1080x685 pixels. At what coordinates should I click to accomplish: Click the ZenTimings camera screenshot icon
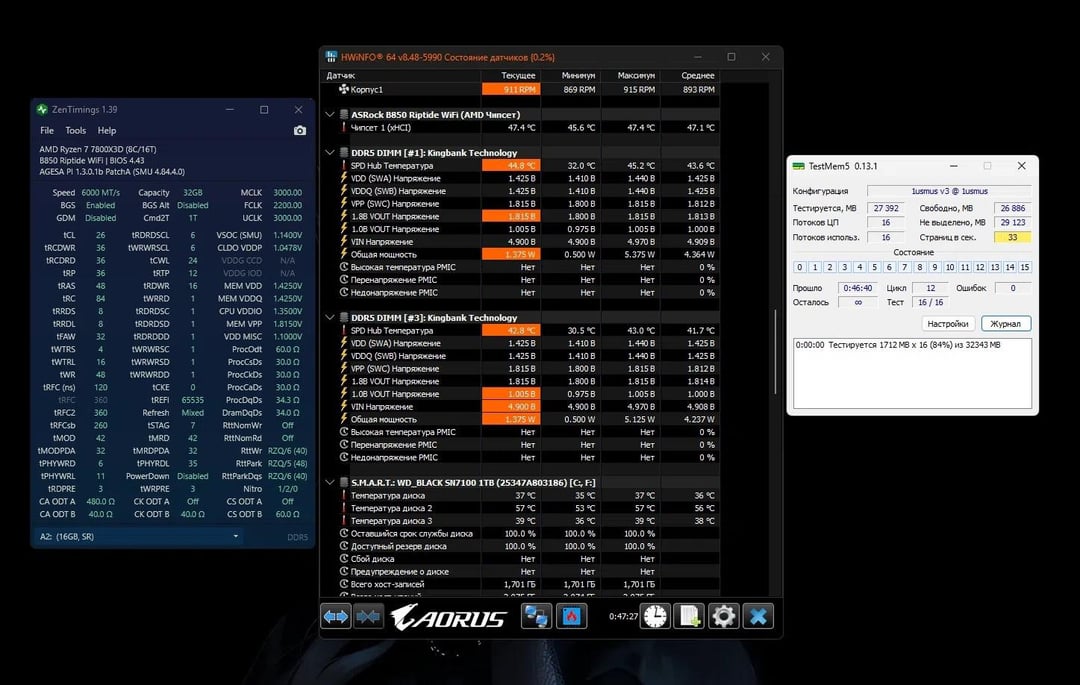click(300, 130)
